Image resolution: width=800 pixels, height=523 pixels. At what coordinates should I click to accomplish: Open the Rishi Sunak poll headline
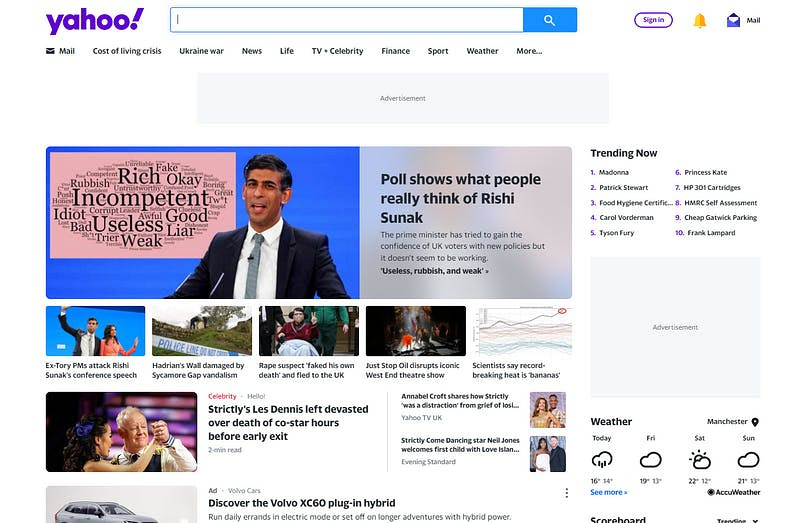tap(461, 198)
